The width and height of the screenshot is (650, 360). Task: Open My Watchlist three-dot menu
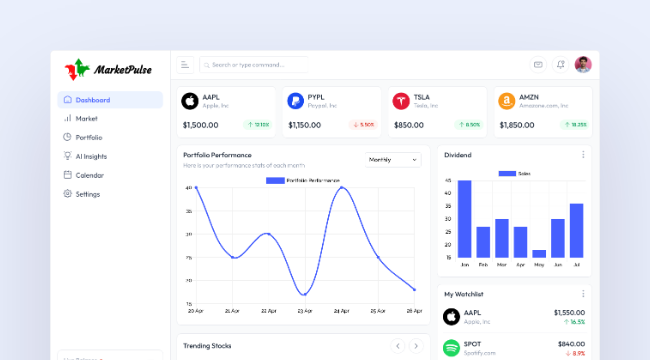click(x=583, y=294)
